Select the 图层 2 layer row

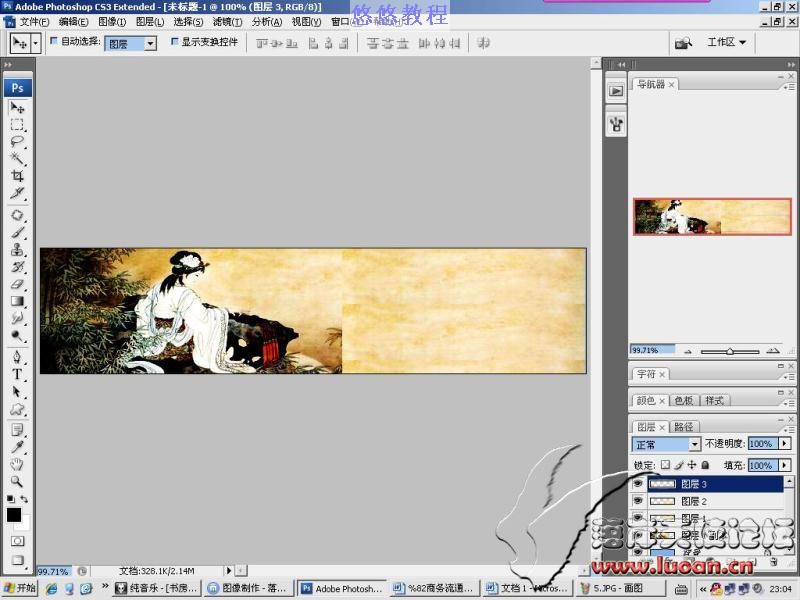click(715, 501)
